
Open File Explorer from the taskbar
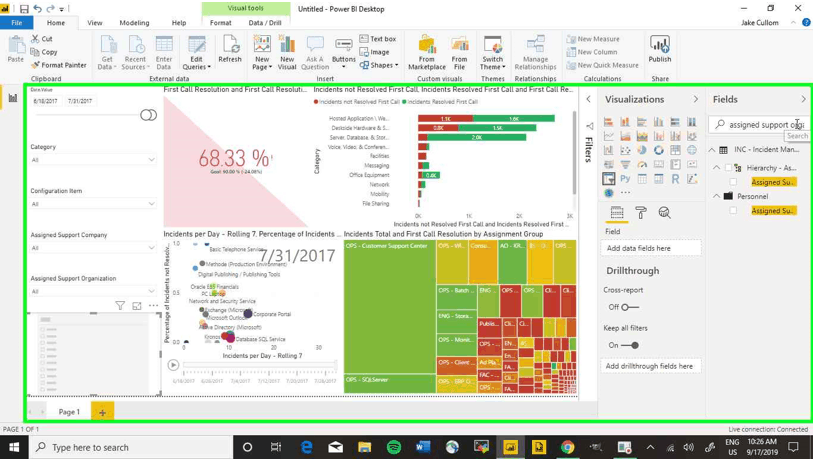[364, 447]
